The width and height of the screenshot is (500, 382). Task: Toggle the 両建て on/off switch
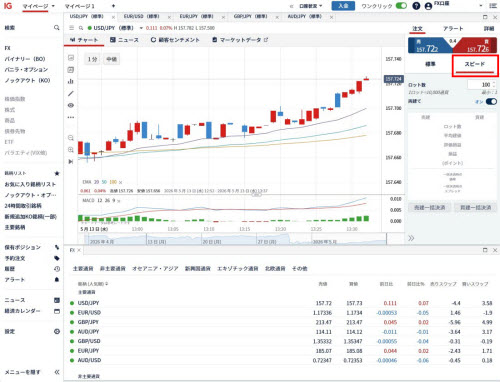tap(491, 101)
